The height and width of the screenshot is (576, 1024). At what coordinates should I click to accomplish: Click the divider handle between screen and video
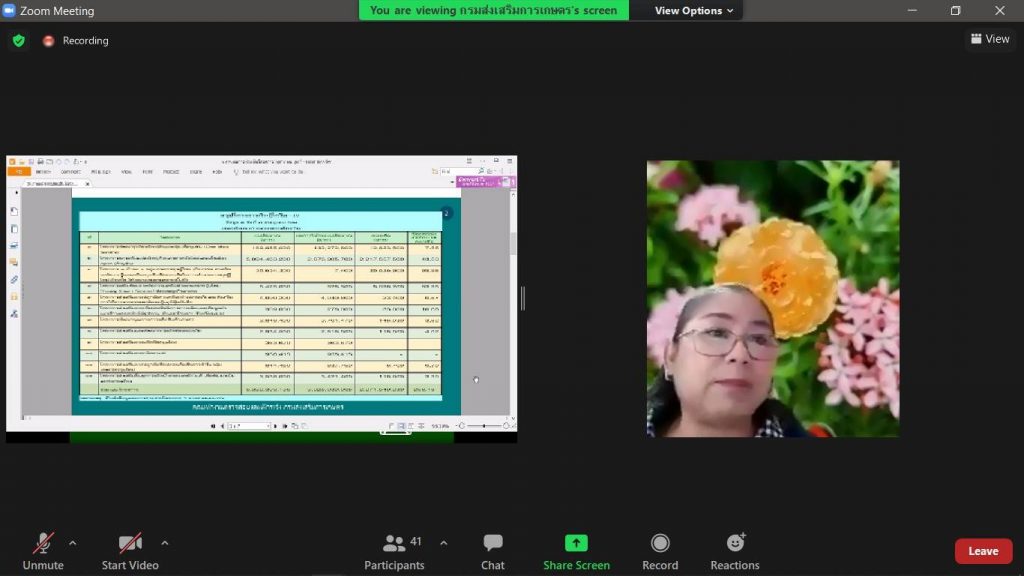pos(522,298)
